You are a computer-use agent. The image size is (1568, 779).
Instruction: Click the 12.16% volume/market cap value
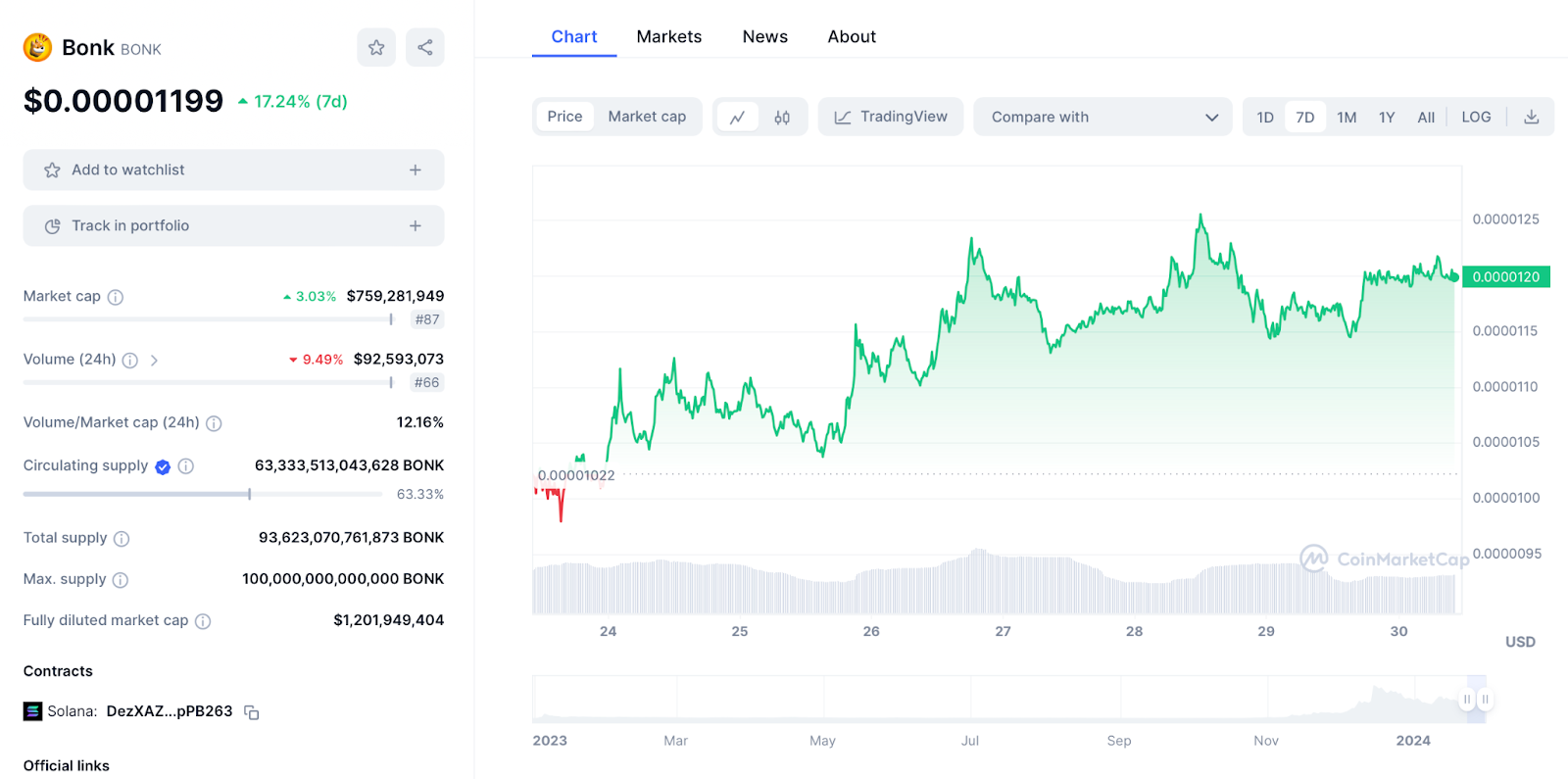(420, 422)
